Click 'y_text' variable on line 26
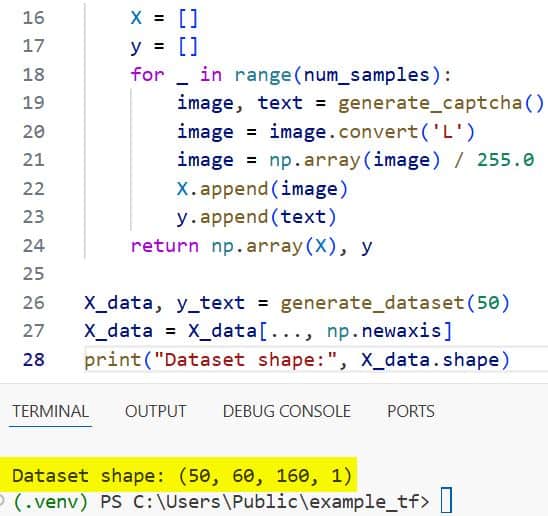The height and width of the screenshot is (516, 548). 211,303
